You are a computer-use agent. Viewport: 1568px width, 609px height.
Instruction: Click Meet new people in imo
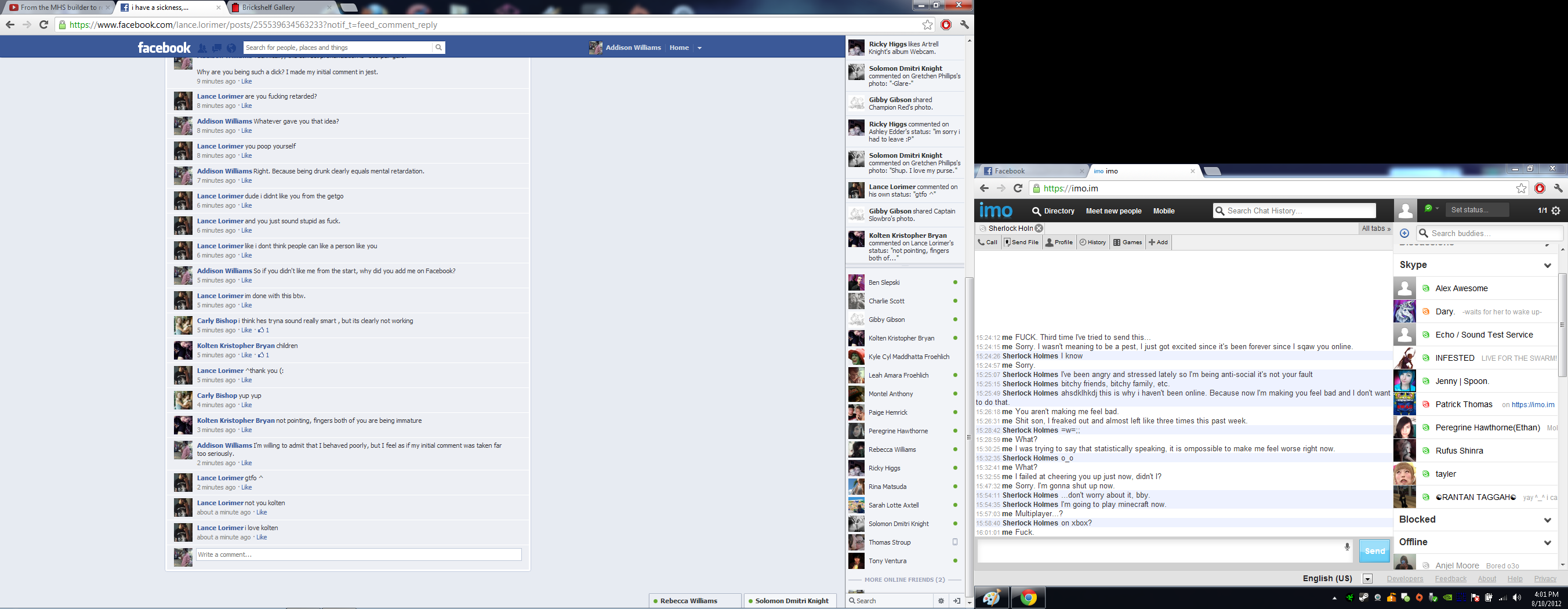[1113, 211]
